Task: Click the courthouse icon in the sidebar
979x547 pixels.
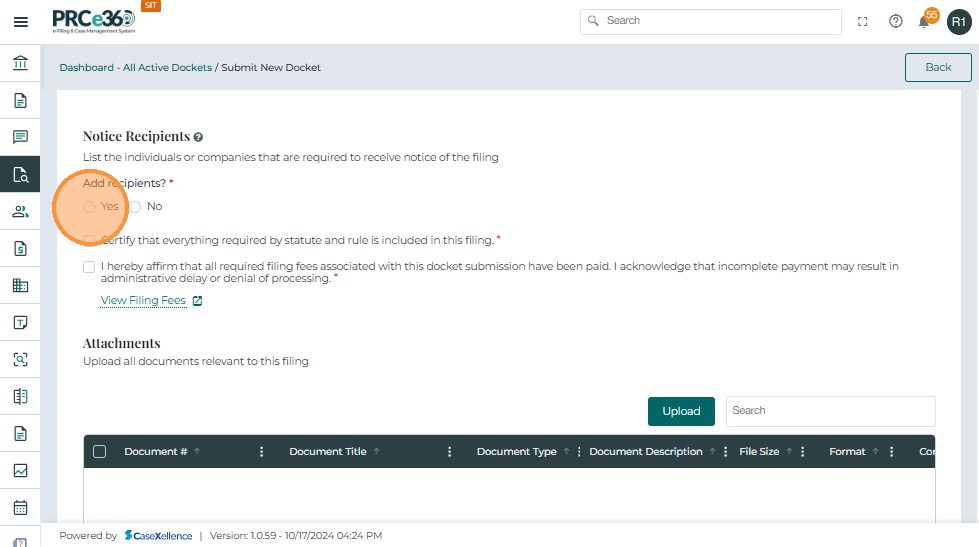Action: point(20,64)
